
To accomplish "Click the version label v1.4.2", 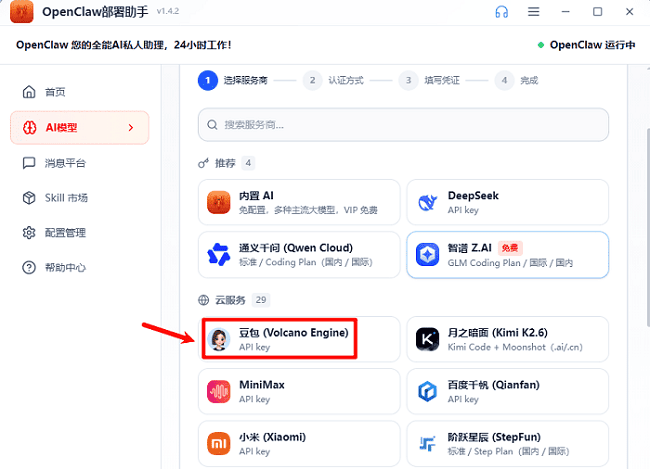I will click(168, 11).
